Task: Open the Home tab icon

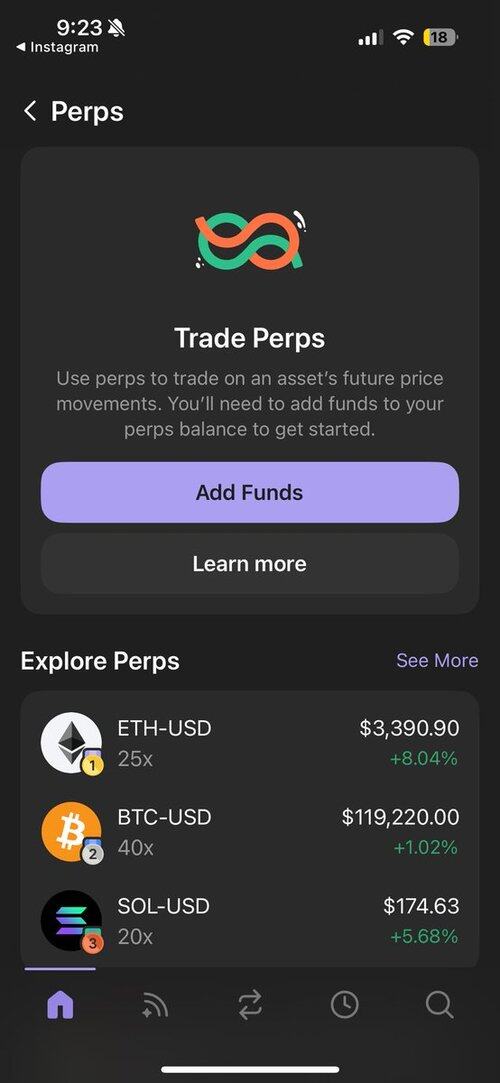Action: coord(60,1005)
